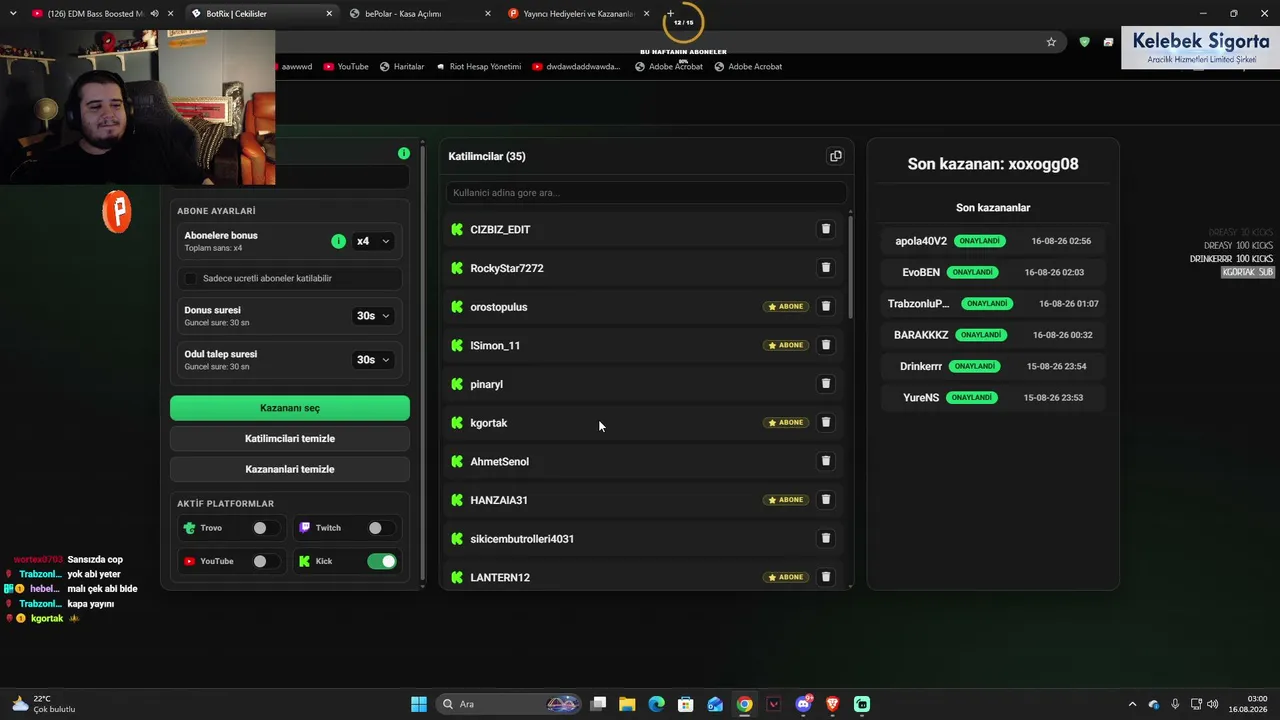
Task: Enable the Trovo platform toggle
Action: click(265, 528)
